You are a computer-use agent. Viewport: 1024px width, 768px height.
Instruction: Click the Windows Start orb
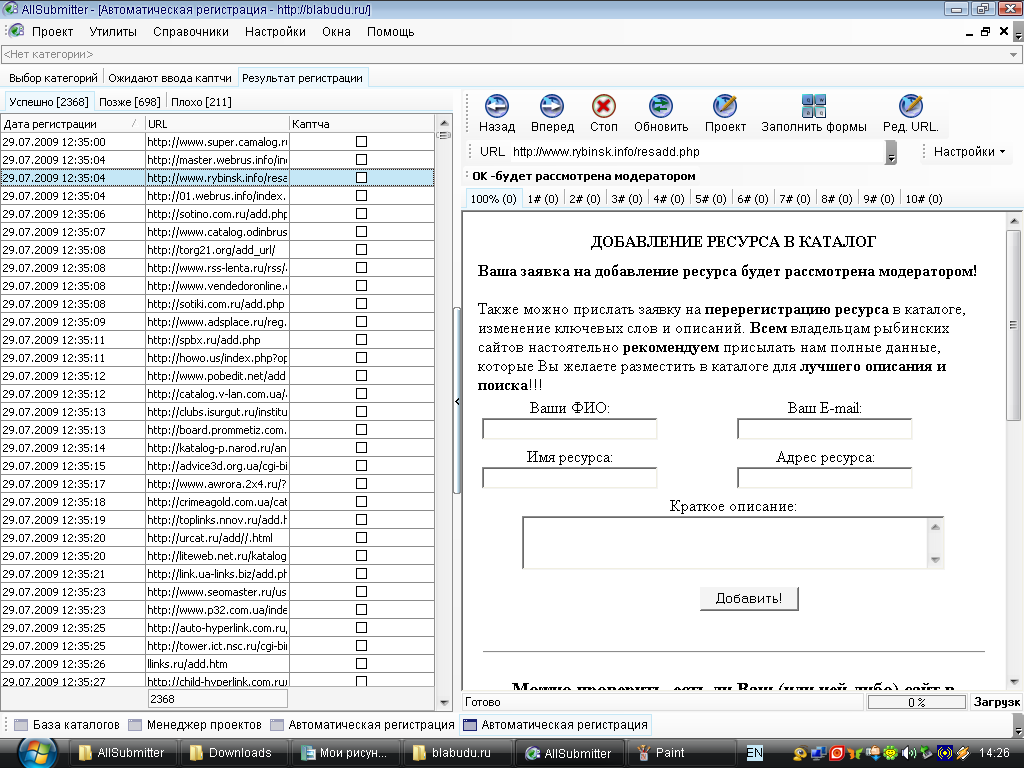pos(38,752)
